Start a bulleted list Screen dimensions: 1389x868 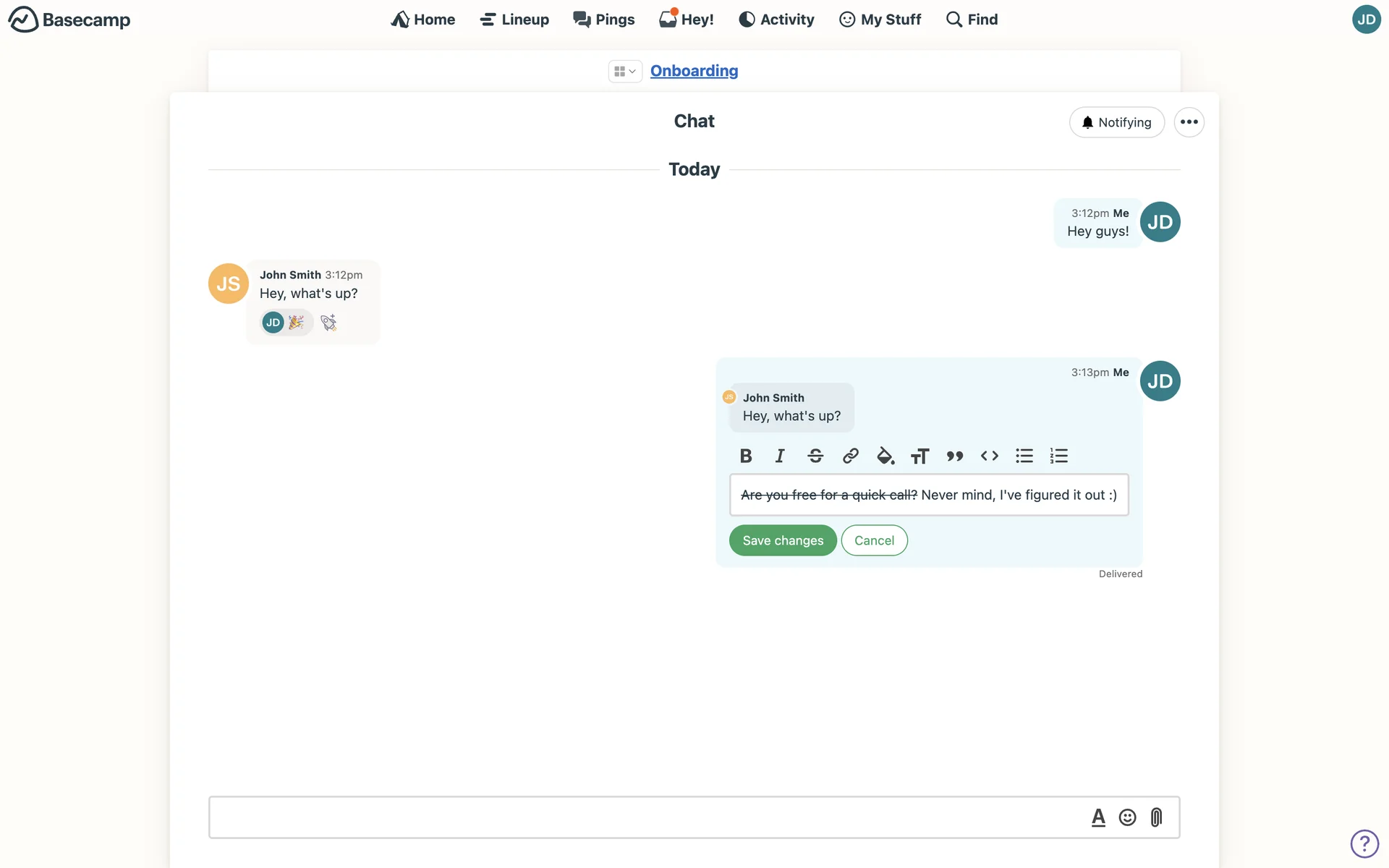click(x=1024, y=456)
